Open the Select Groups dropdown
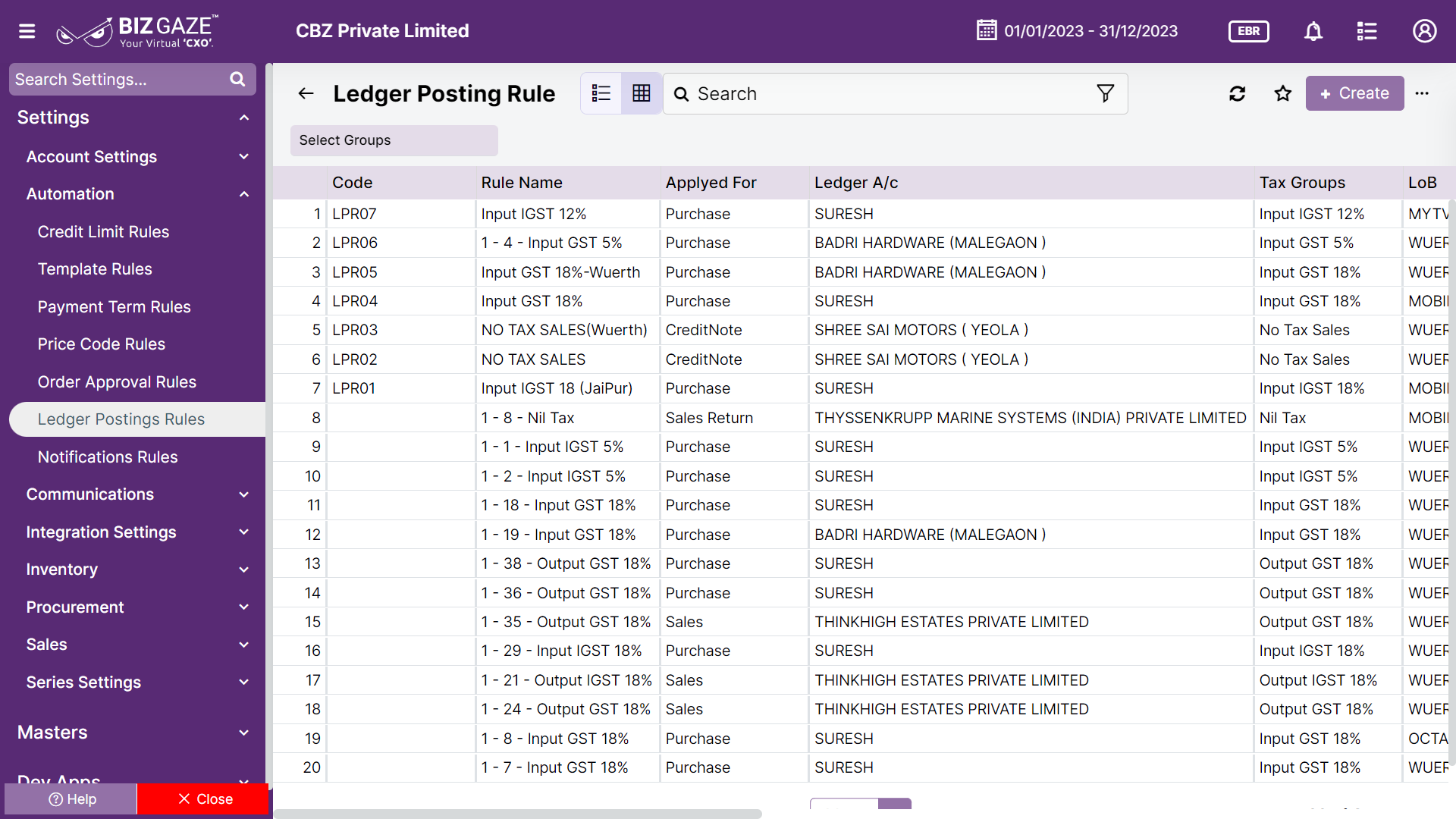 coord(394,140)
